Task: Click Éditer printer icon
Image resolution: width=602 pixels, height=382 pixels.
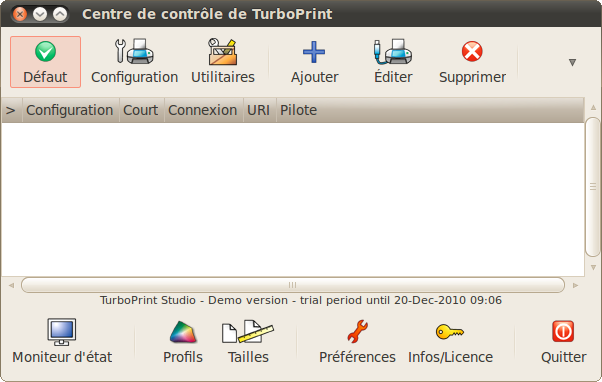Action: click(393, 62)
